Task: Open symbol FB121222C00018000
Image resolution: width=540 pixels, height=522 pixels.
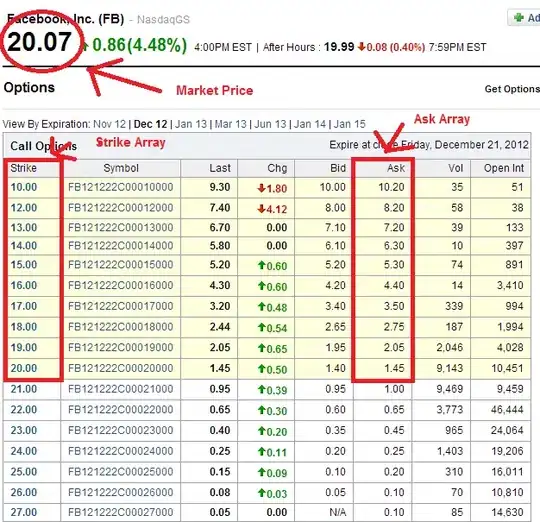Action: coord(121,326)
